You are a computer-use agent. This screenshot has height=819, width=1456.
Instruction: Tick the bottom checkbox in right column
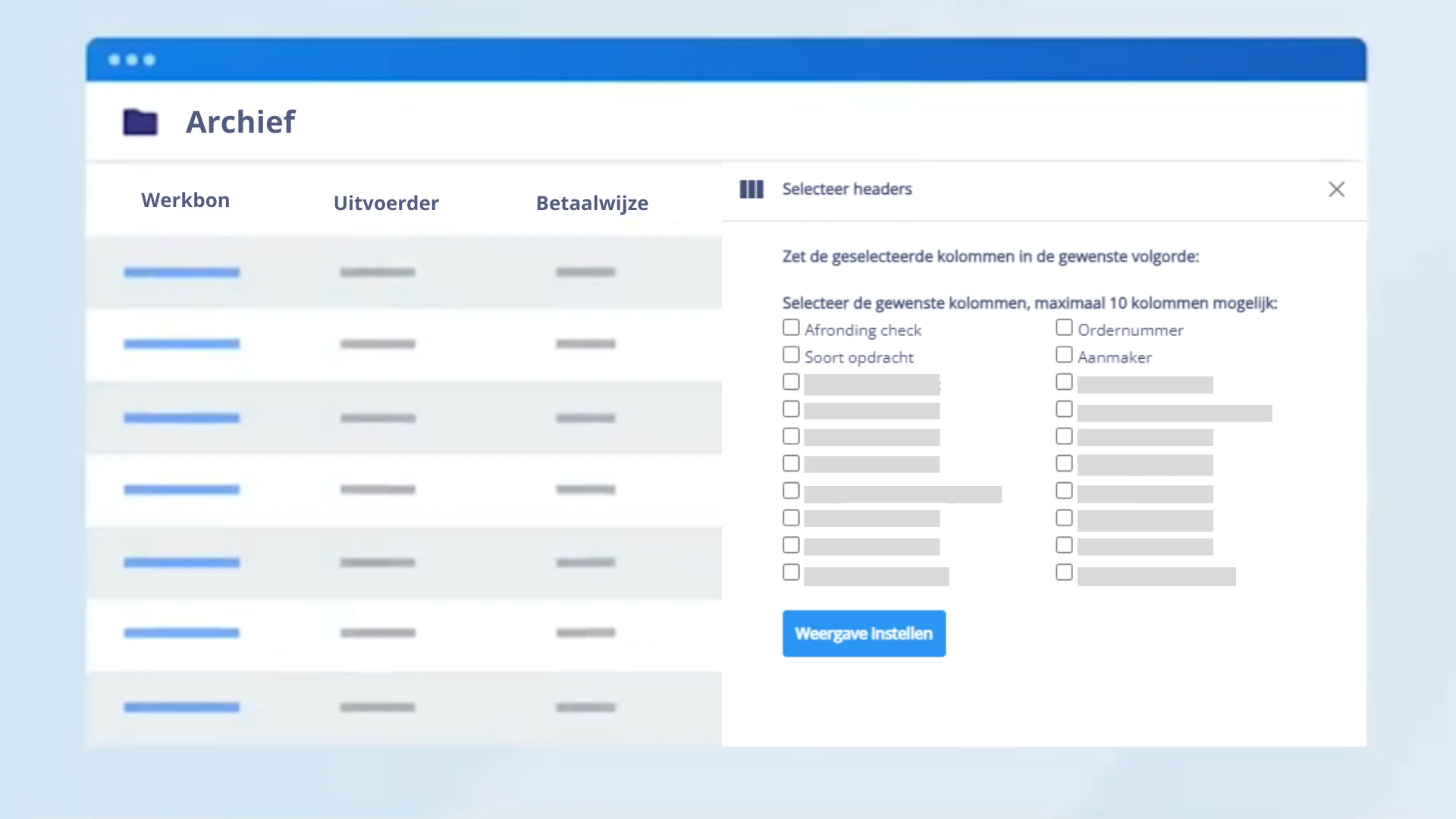pyautogui.click(x=1064, y=573)
